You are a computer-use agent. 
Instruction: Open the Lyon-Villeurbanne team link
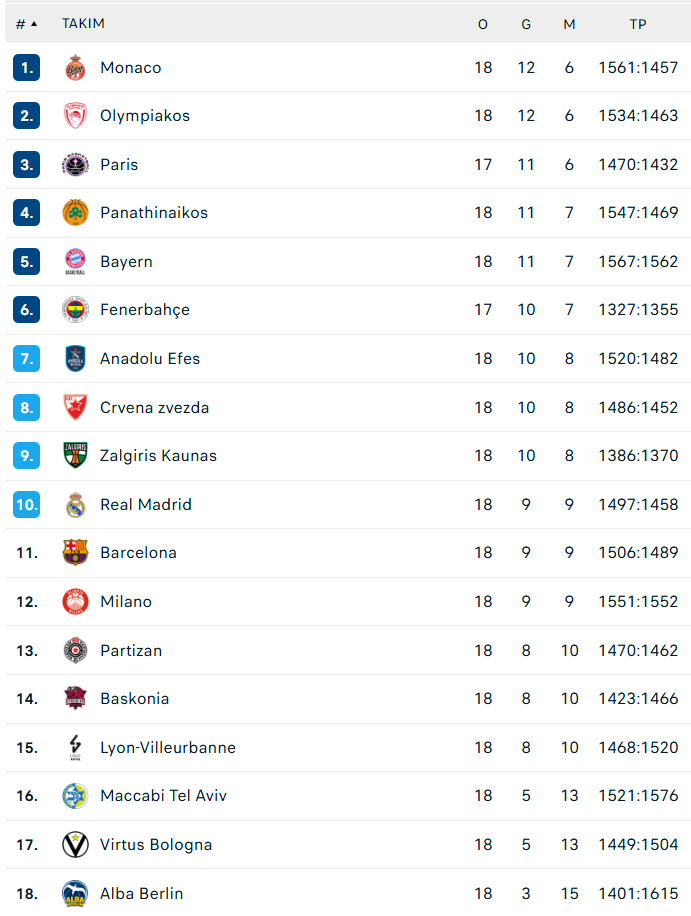(168, 748)
